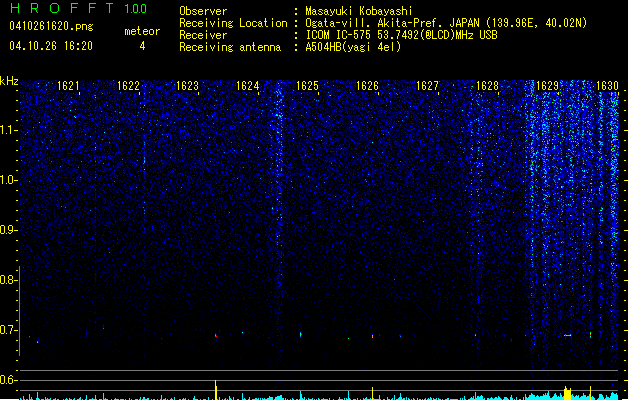
Task: Click the 1623 time axis label
Action: (187, 86)
